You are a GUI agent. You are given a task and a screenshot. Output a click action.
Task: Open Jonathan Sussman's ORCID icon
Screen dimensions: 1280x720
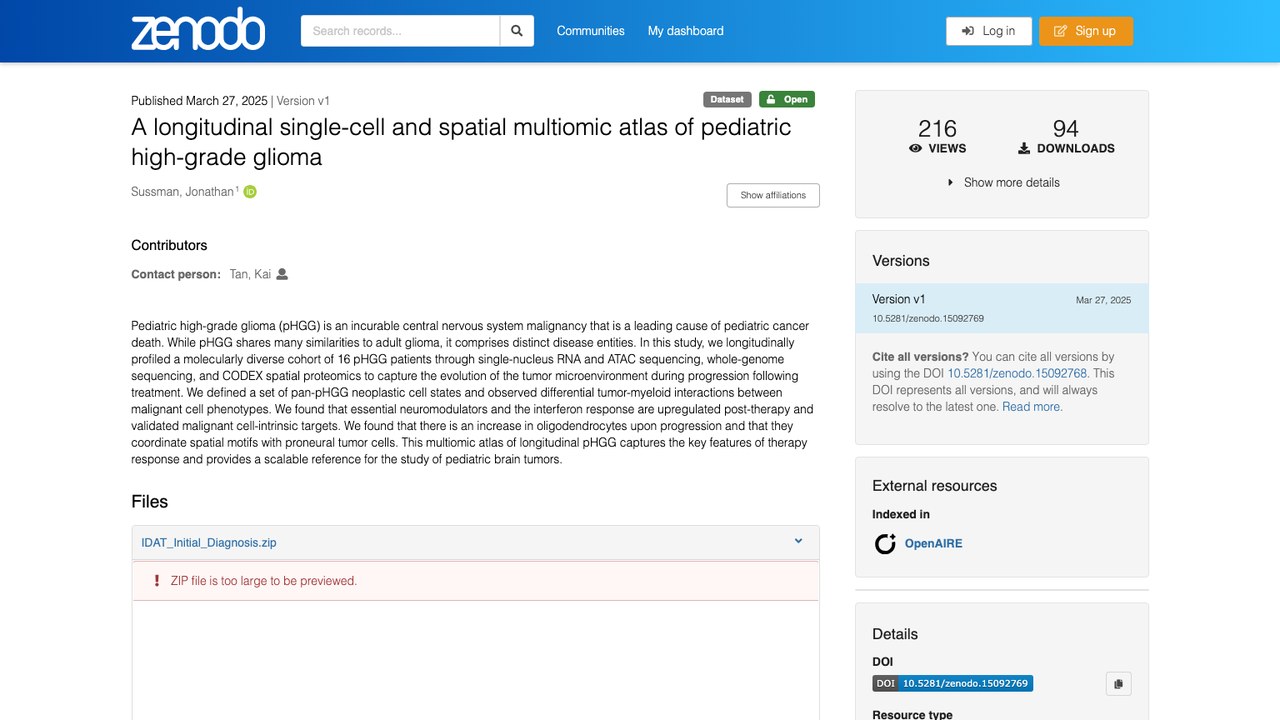coord(250,192)
